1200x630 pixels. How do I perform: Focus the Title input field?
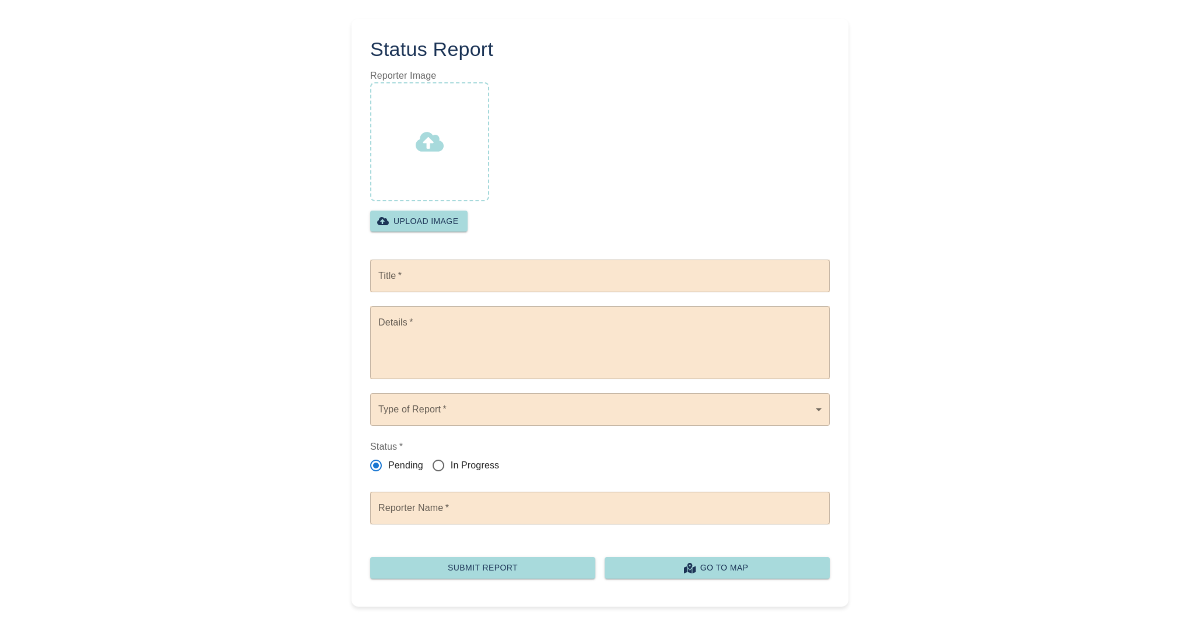click(599, 276)
